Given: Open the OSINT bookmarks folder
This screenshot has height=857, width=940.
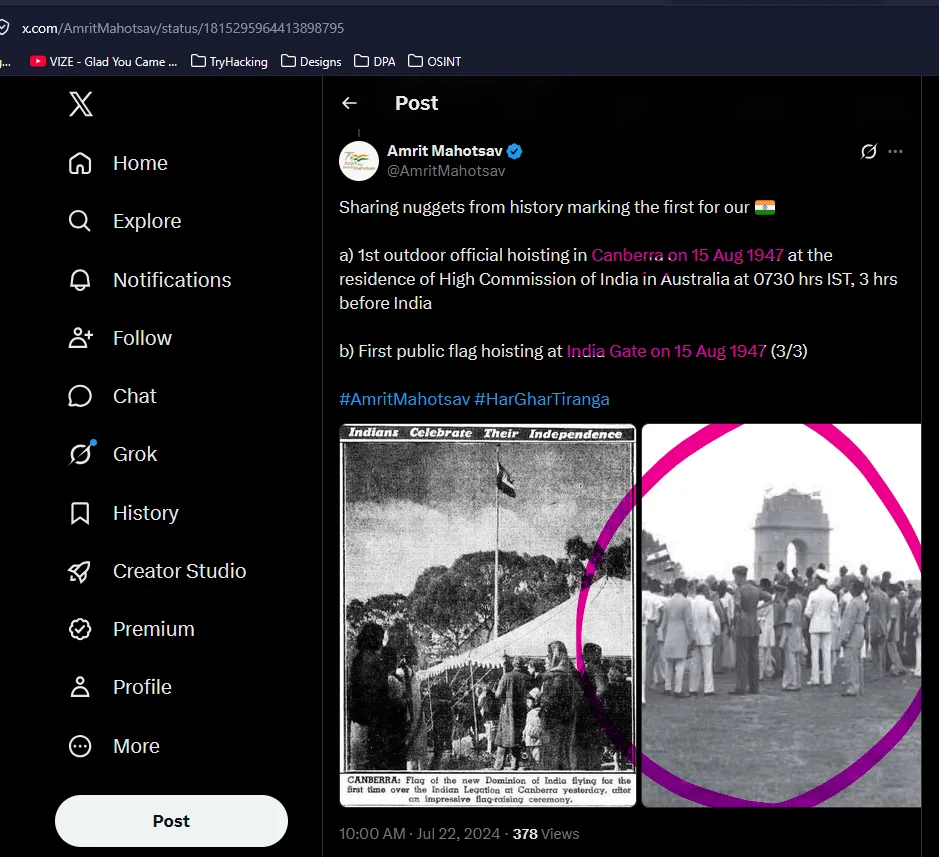Looking at the screenshot, I should [435, 62].
